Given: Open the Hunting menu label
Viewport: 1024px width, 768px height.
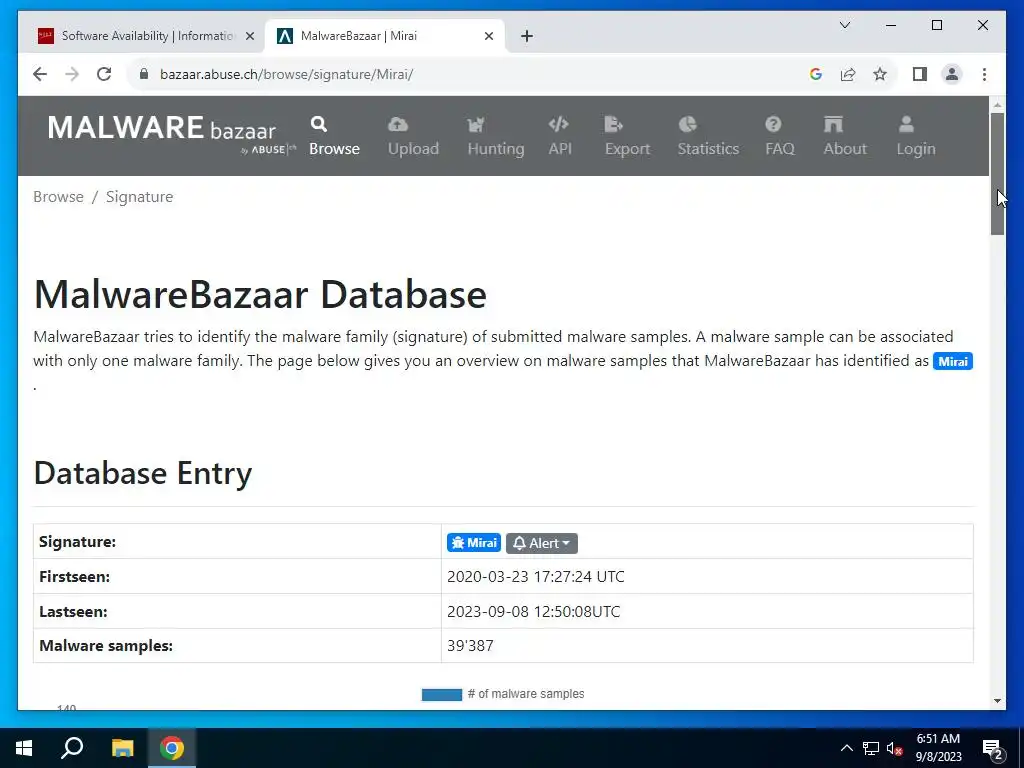Looking at the screenshot, I should coord(496,148).
